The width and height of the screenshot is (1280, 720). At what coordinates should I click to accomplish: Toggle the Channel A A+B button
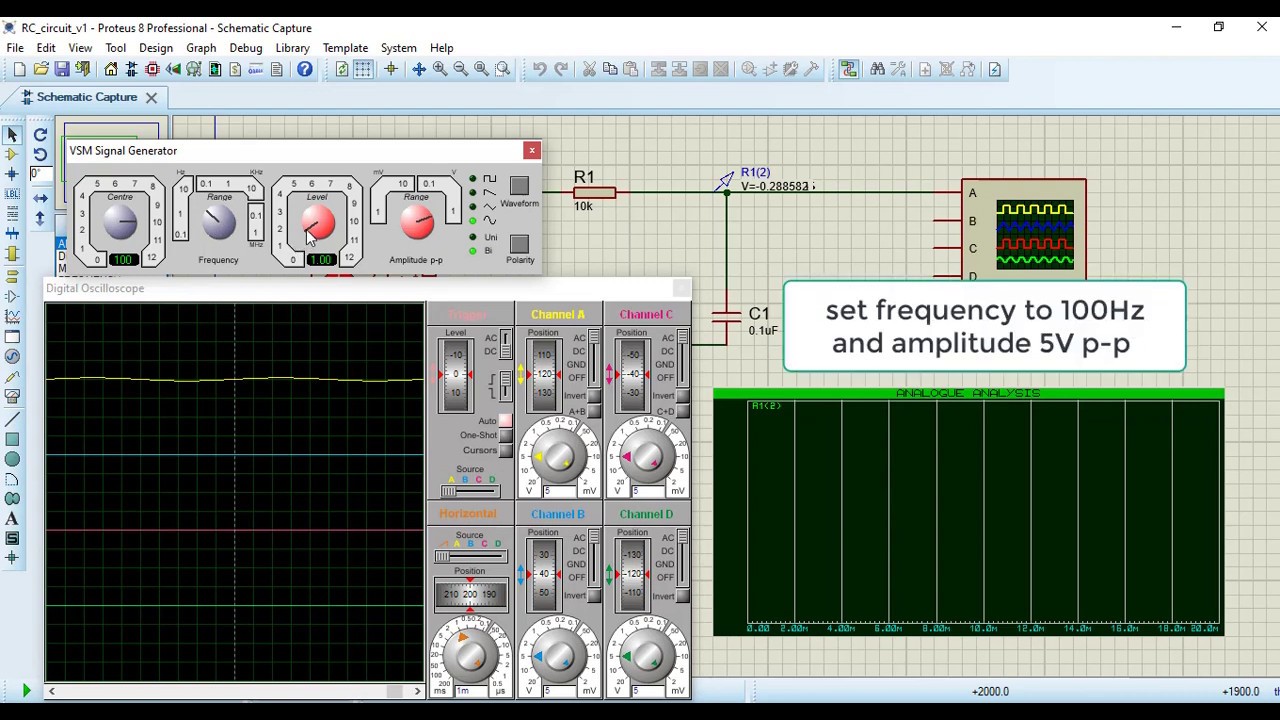(594, 411)
